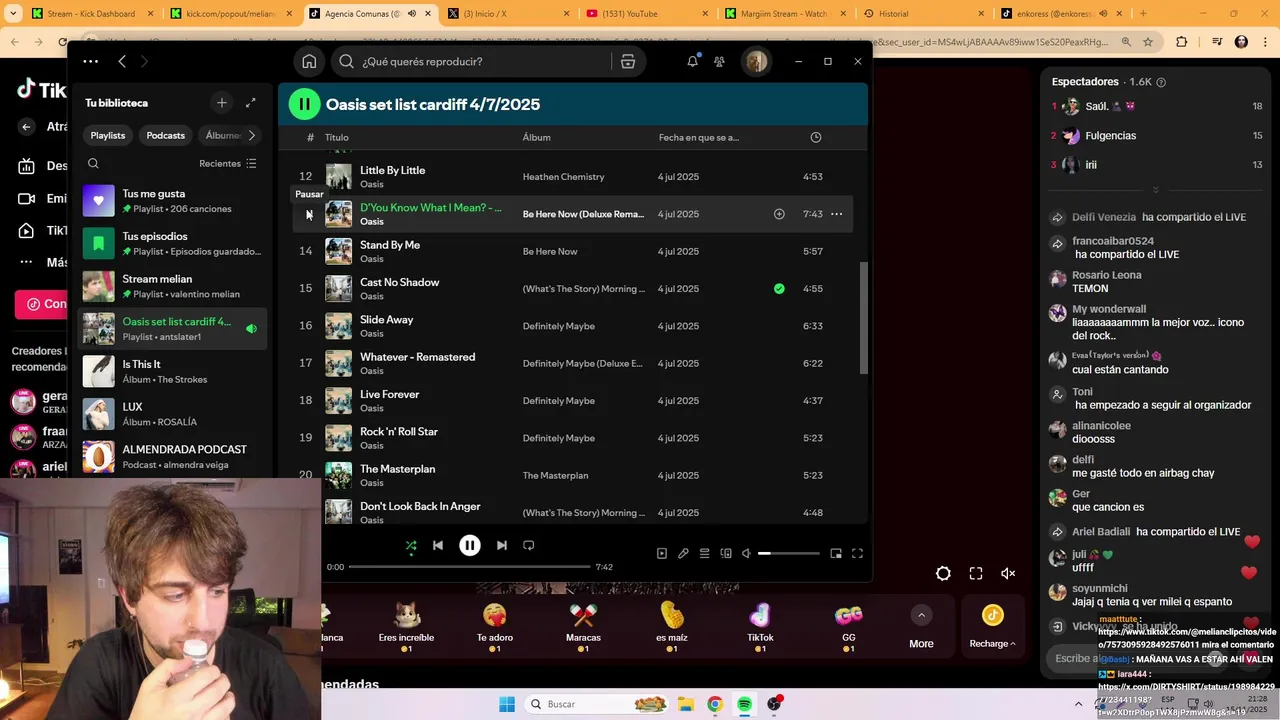Pause playback in the bottom player bar
The width and height of the screenshot is (1280, 720).
click(470, 545)
